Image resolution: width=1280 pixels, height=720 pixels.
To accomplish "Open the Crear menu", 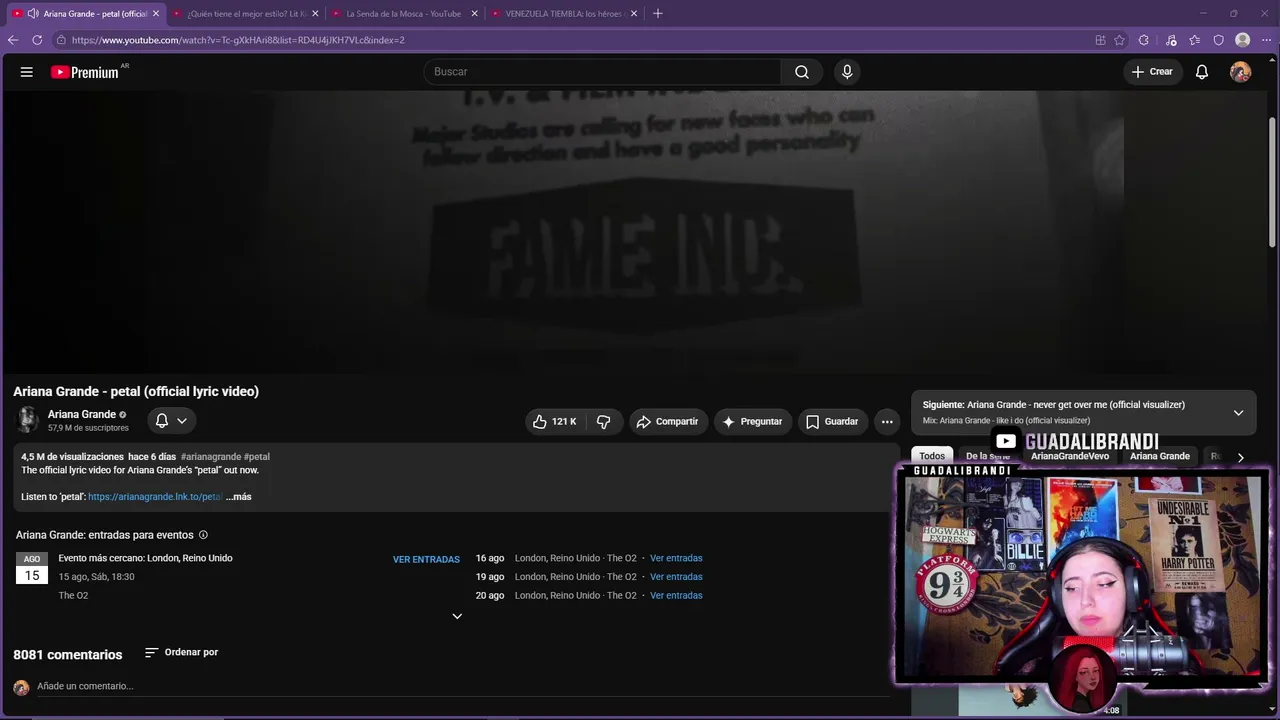I will point(1152,72).
